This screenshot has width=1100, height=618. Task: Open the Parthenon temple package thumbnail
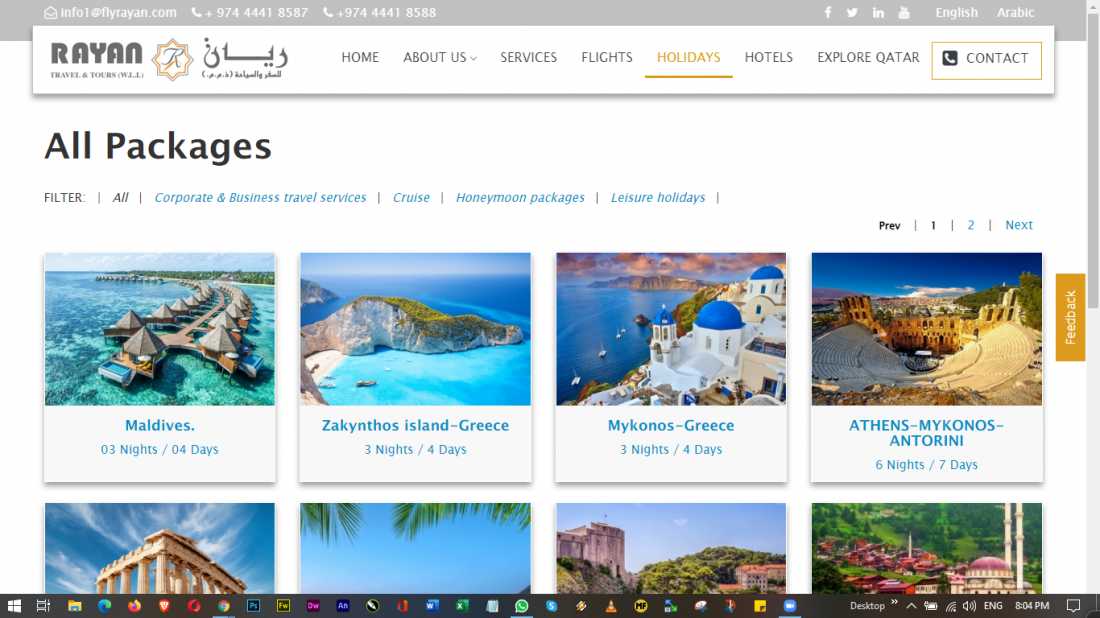(x=160, y=549)
